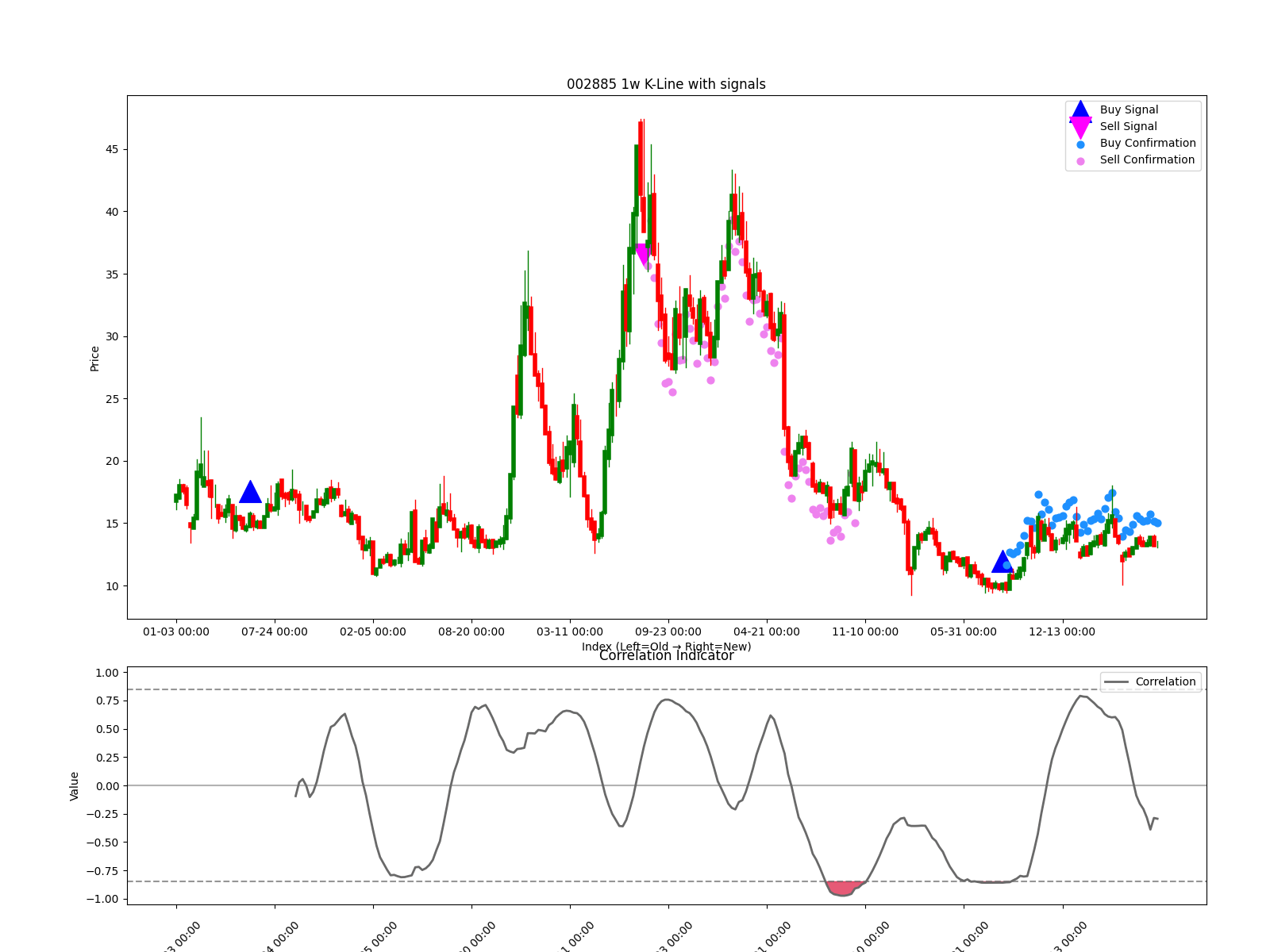This screenshot has height=952, width=1270.
Task: Click the x-axis tick '01-03 00:00'
Action: pos(176,631)
